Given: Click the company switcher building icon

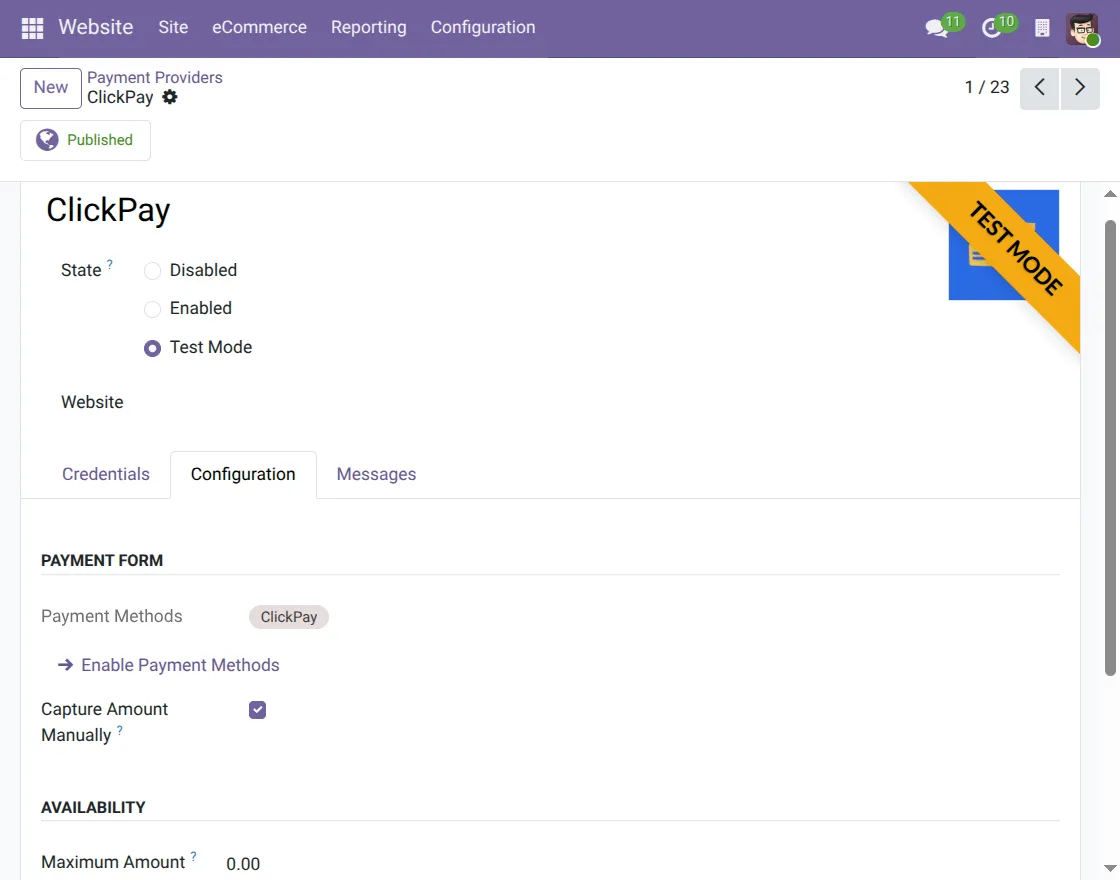Looking at the screenshot, I should coord(1042,28).
